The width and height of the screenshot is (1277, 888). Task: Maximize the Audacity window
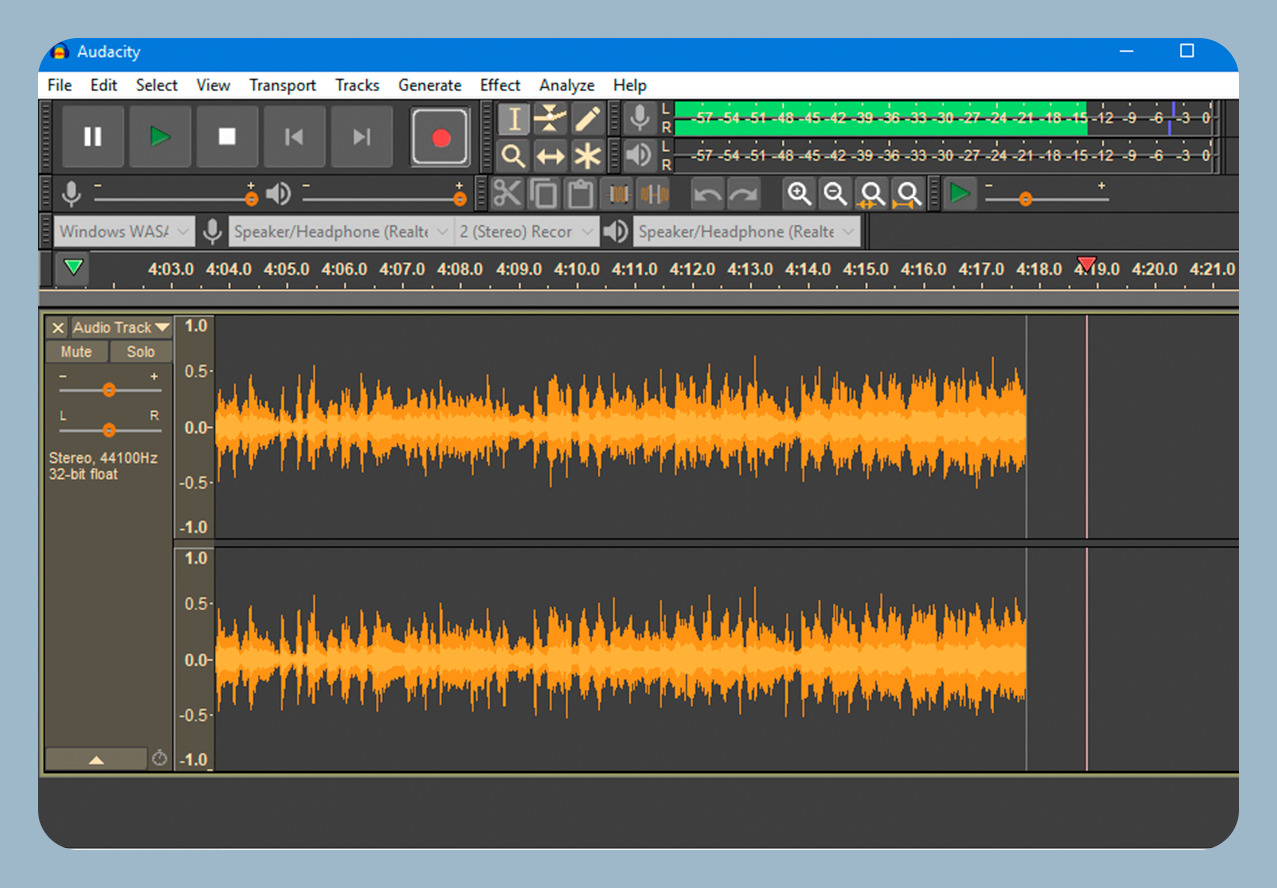pyautogui.click(x=1187, y=51)
